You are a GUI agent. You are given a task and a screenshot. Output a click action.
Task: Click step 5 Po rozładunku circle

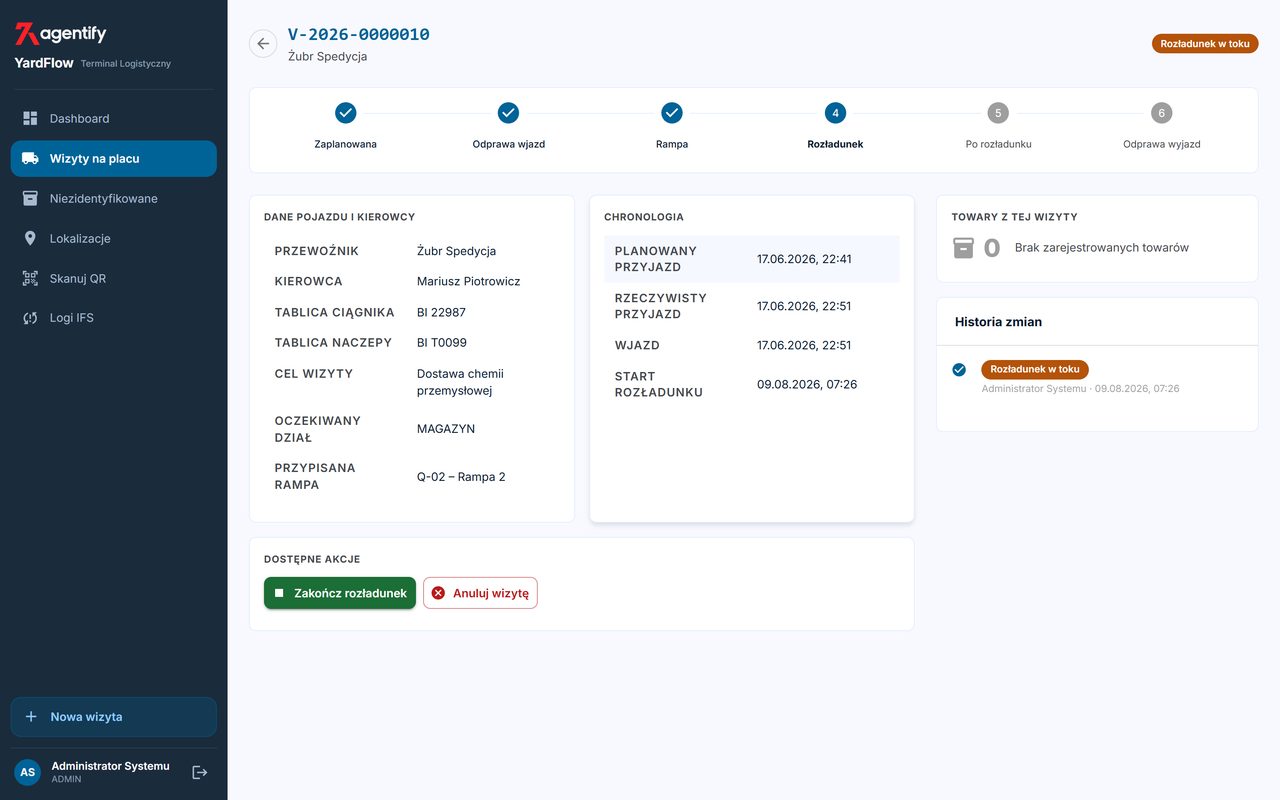998,113
